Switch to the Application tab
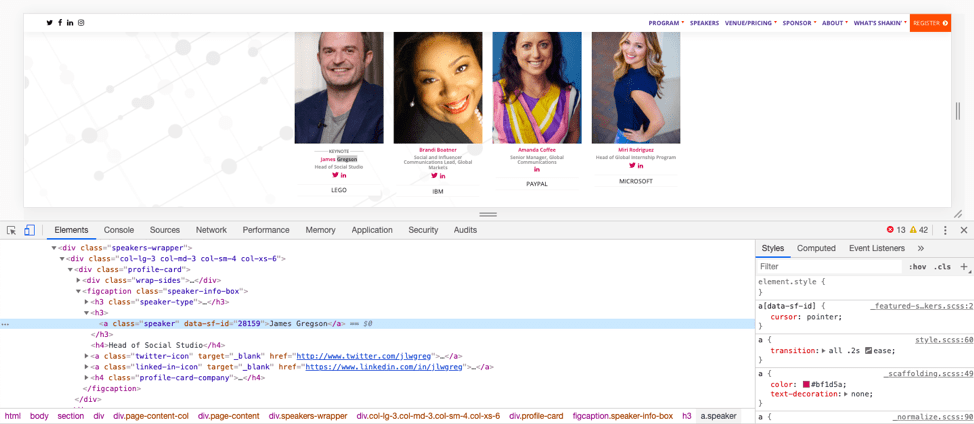974x424 pixels. (x=372, y=230)
